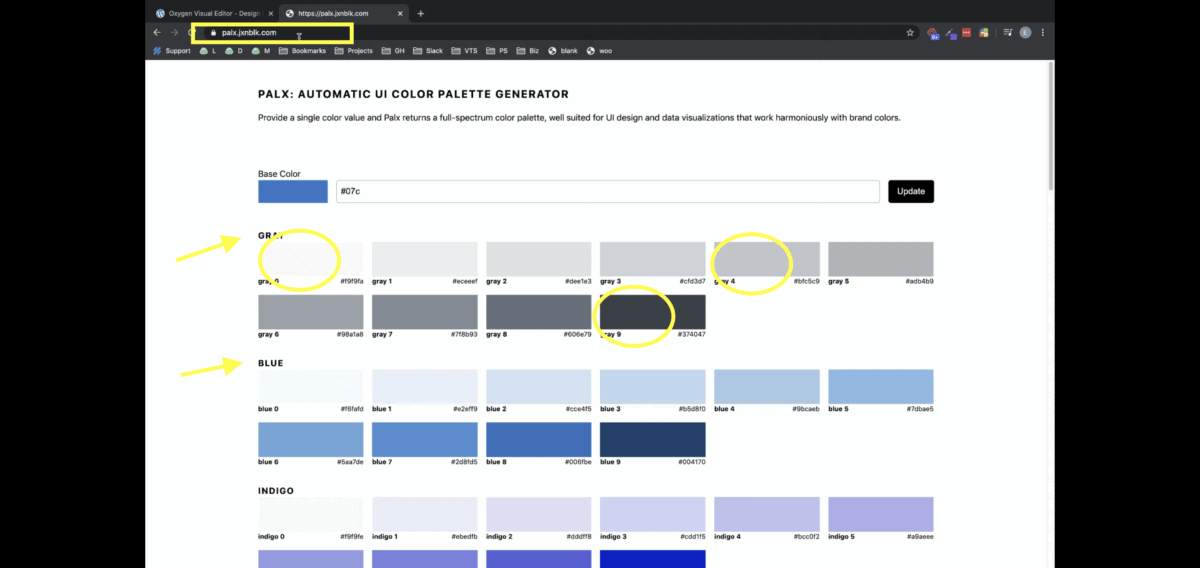Open the Chrome three-dot menu
This screenshot has height=568, width=1200.
1042,33
